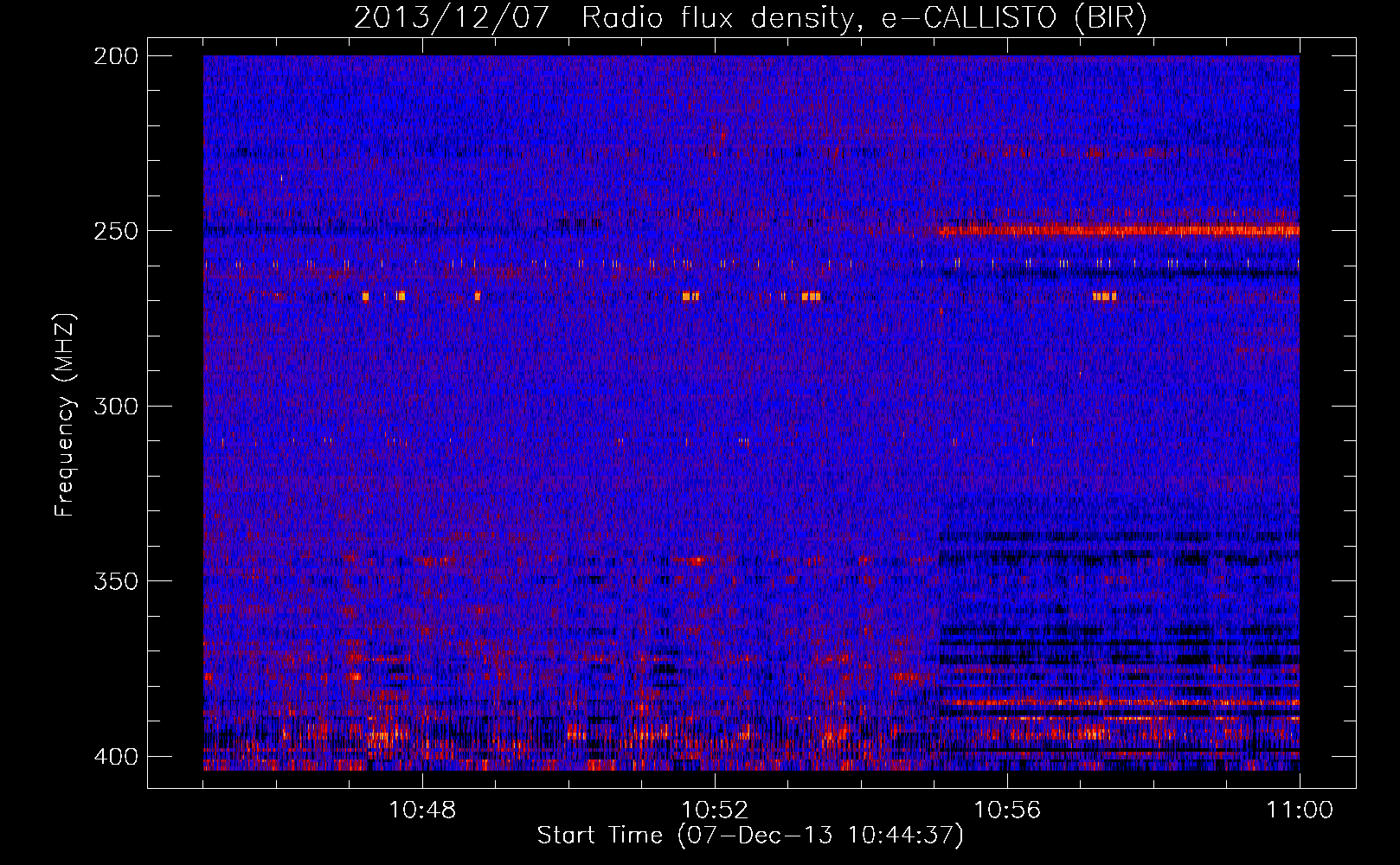
Task: Click the 400 frequency tick label
Action: [x=115, y=757]
